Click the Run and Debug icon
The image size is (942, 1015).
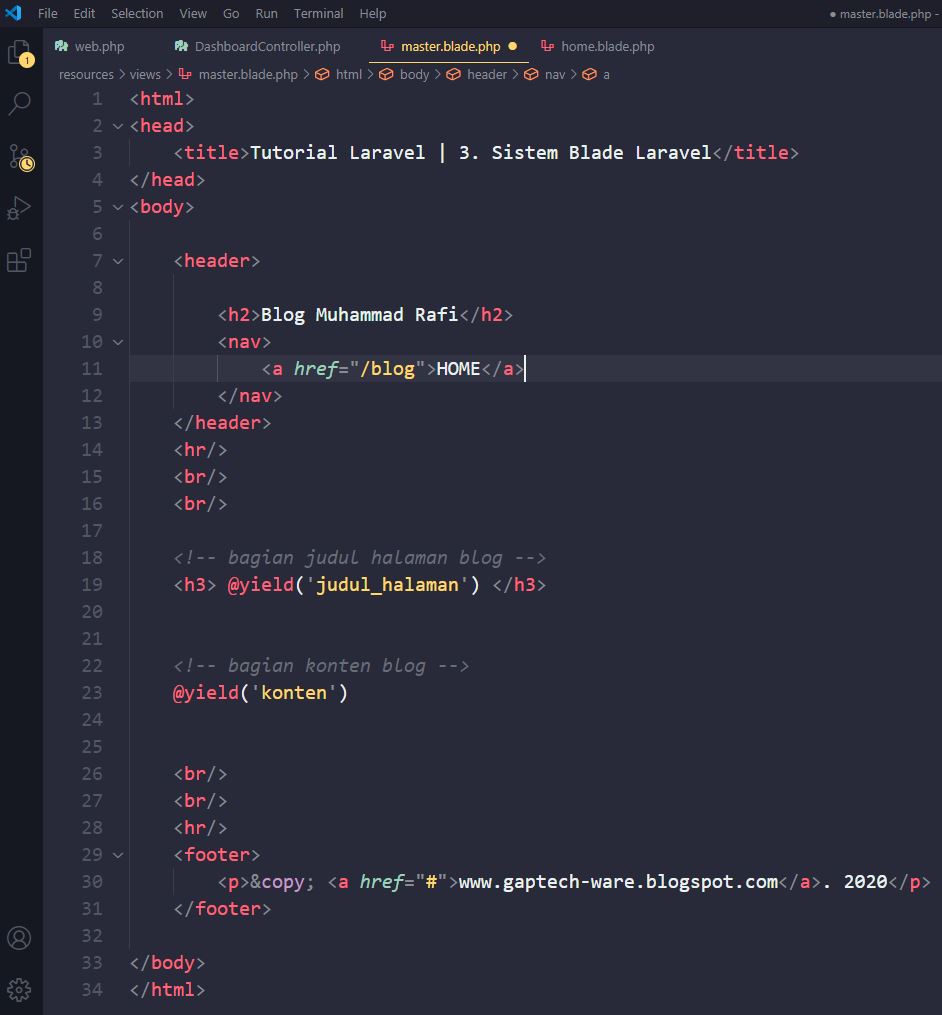point(20,208)
